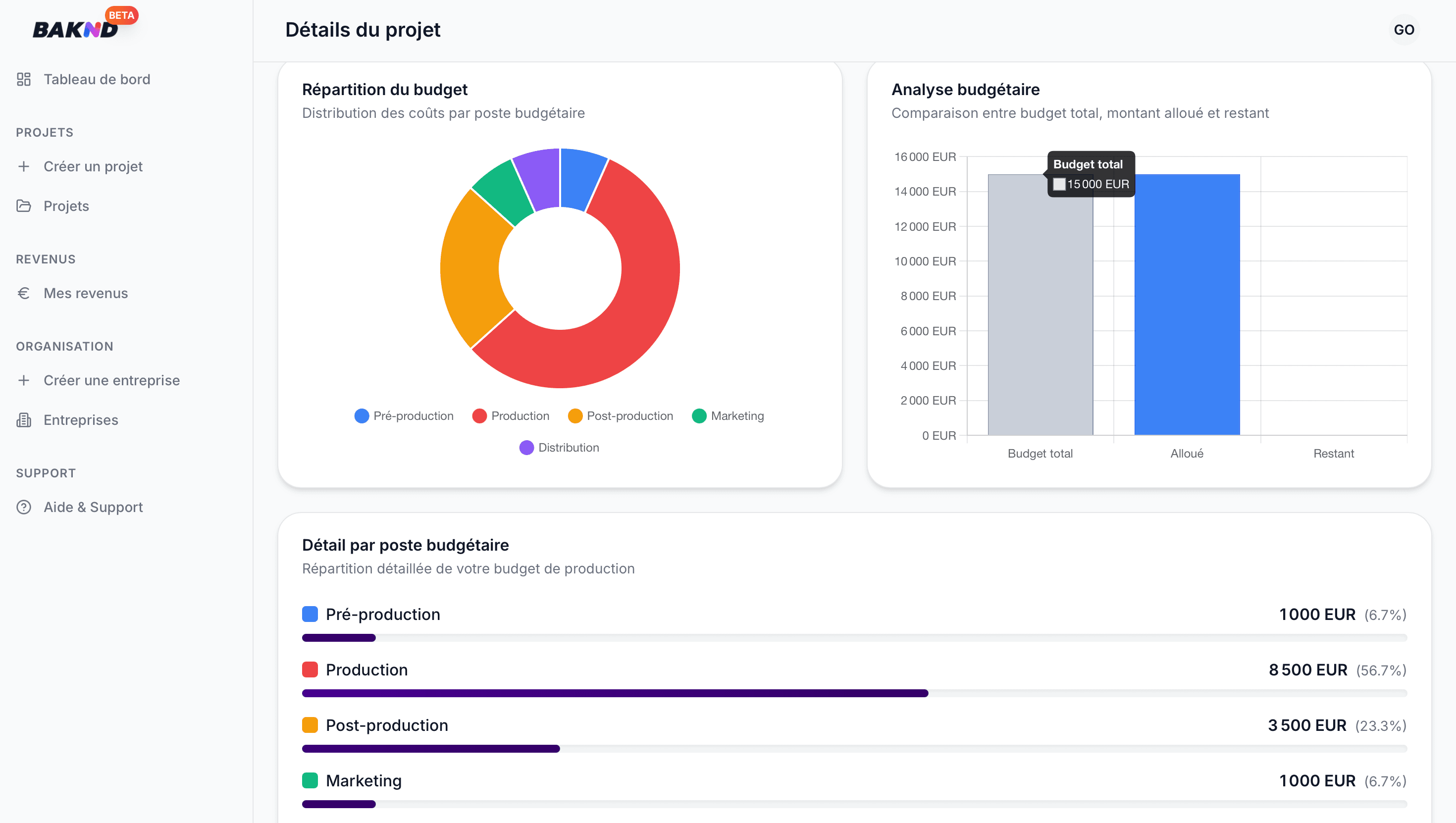Viewport: 1456px width, 823px height.
Task: Click Production legend red dot
Action: point(479,415)
